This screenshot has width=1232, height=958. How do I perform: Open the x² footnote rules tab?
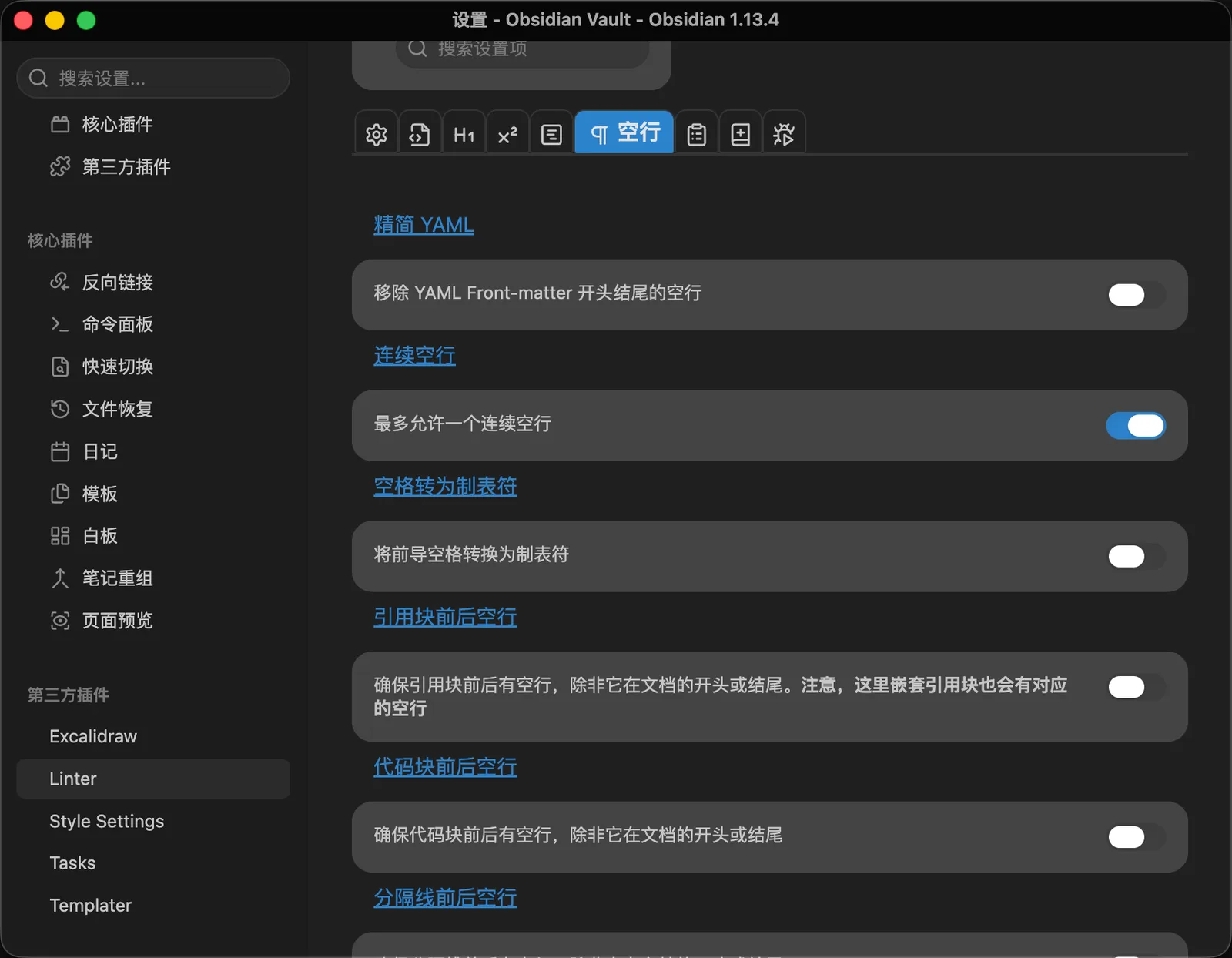coord(507,134)
